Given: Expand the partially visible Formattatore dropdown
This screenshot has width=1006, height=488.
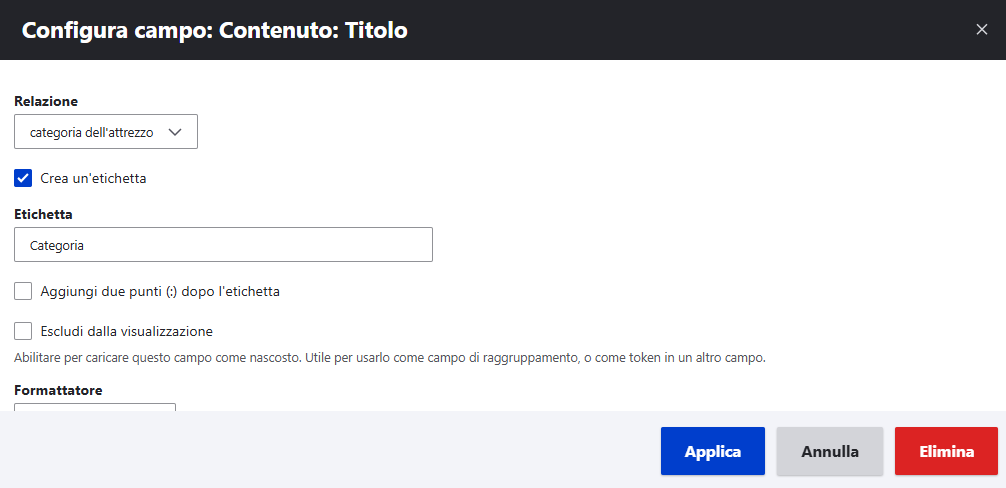Looking at the screenshot, I should [x=95, y=406].
